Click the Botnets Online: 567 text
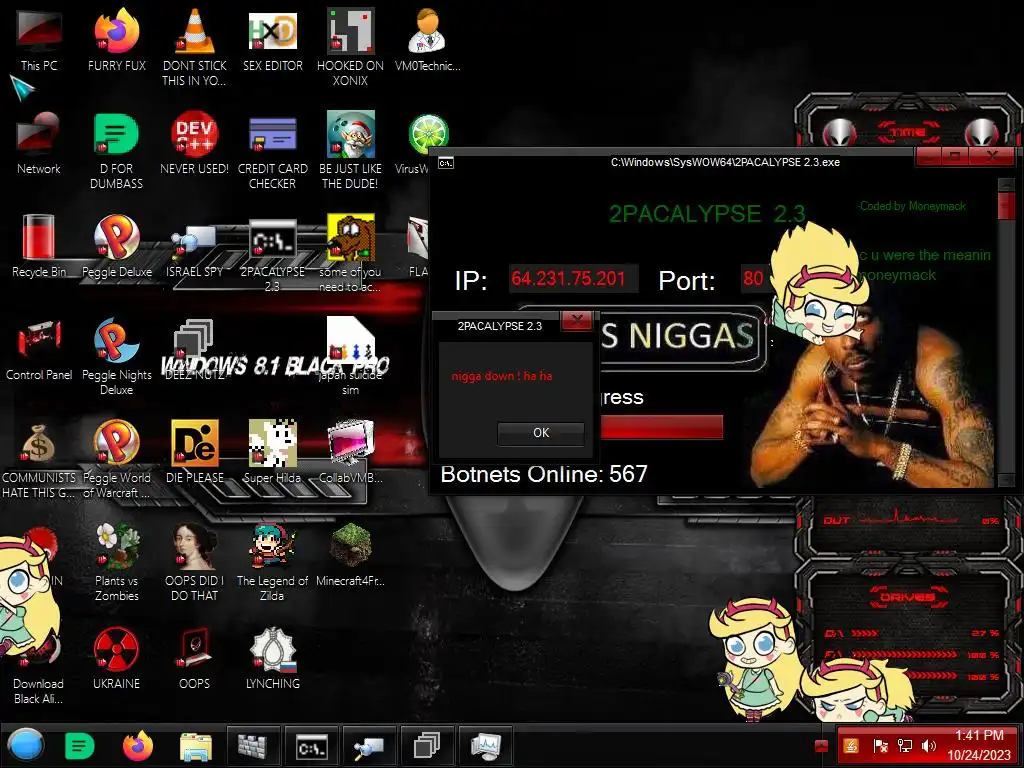 click(543, 474)
